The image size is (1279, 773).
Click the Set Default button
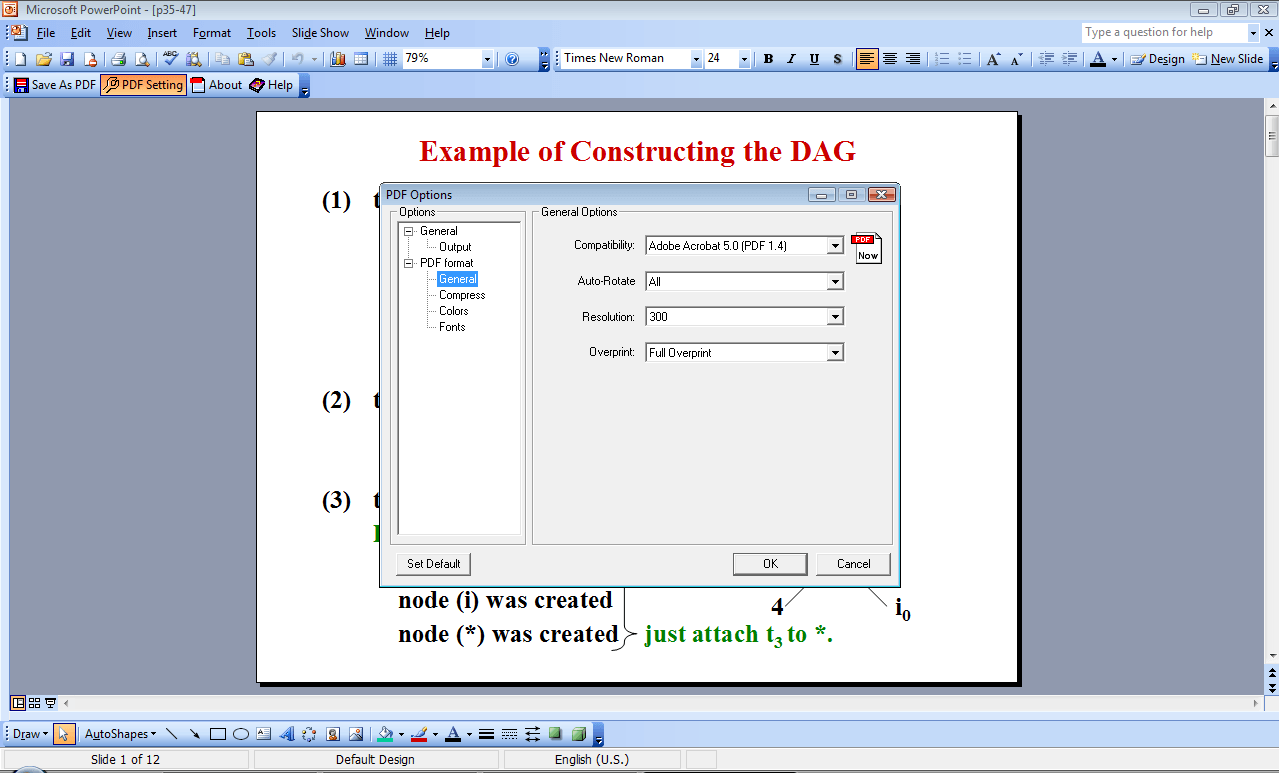click(x=433, y=564)
